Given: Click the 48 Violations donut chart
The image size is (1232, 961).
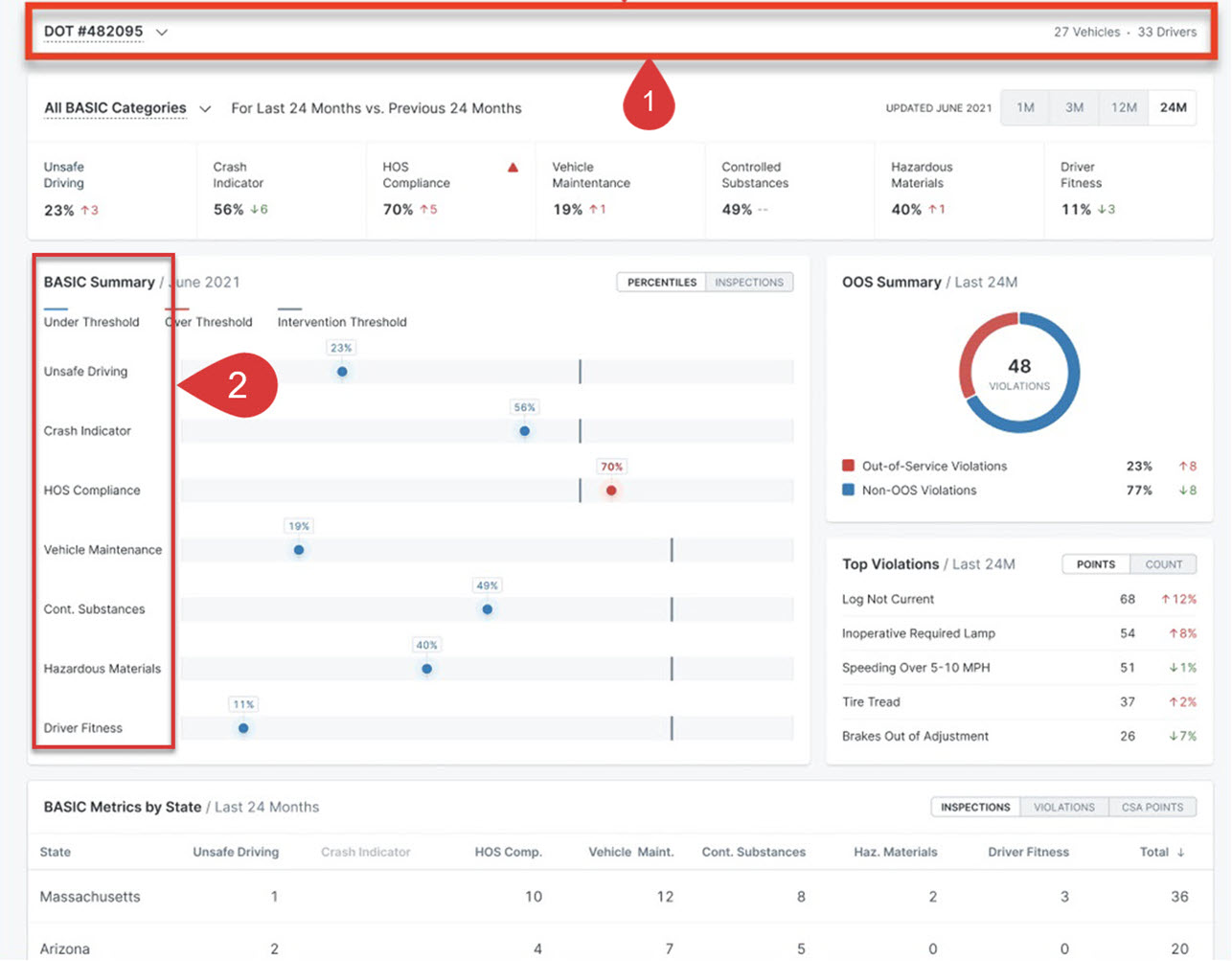Looking at the screenshot, I should pyautogui.click(x=1019, y=373).
